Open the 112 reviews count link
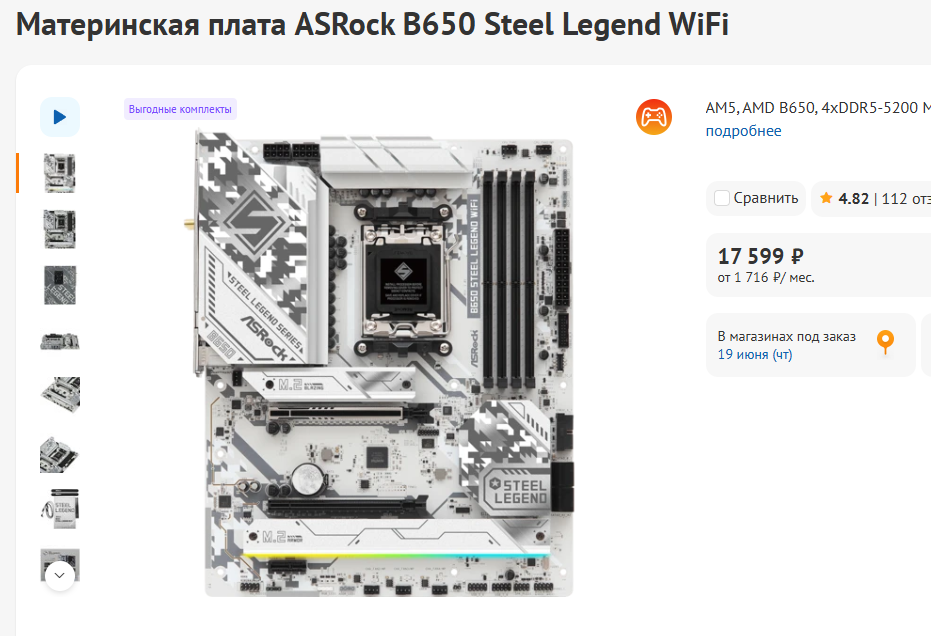931x636 pixels. pos(906,198)
